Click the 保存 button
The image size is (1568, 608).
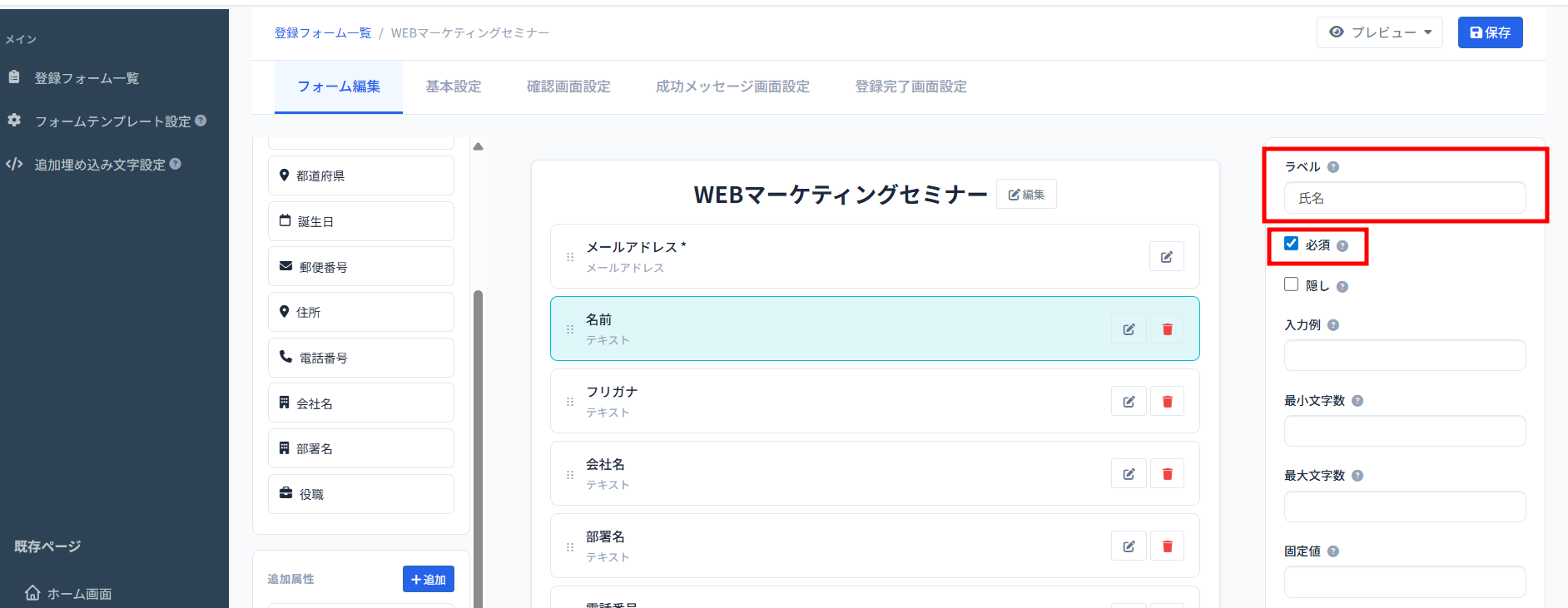pos(1490,32)
